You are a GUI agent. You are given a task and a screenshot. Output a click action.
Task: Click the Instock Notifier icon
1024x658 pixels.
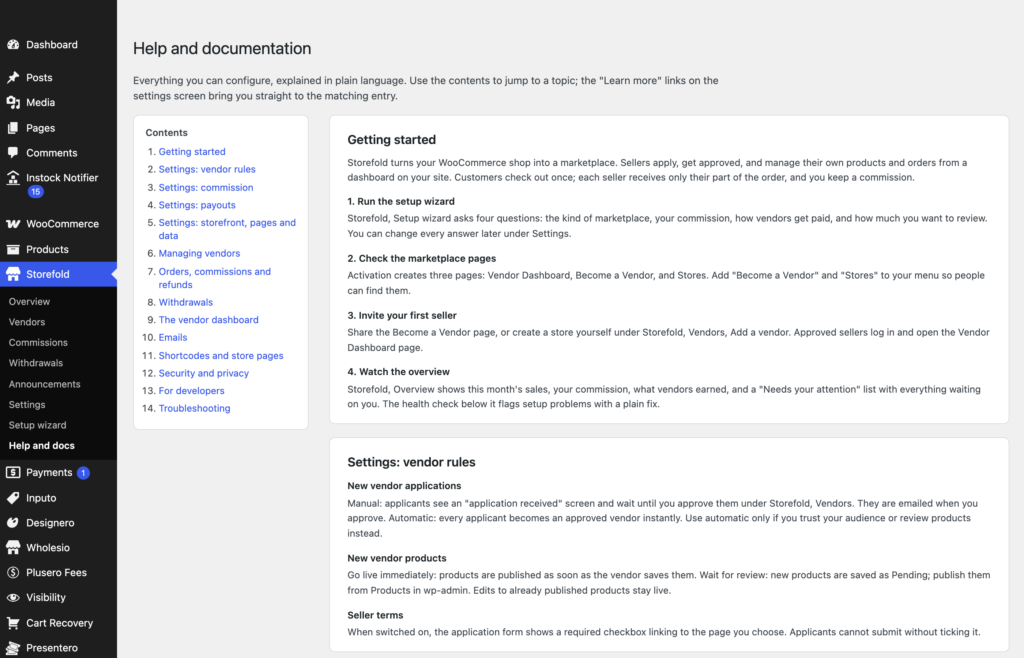click(x=13, y=178)
